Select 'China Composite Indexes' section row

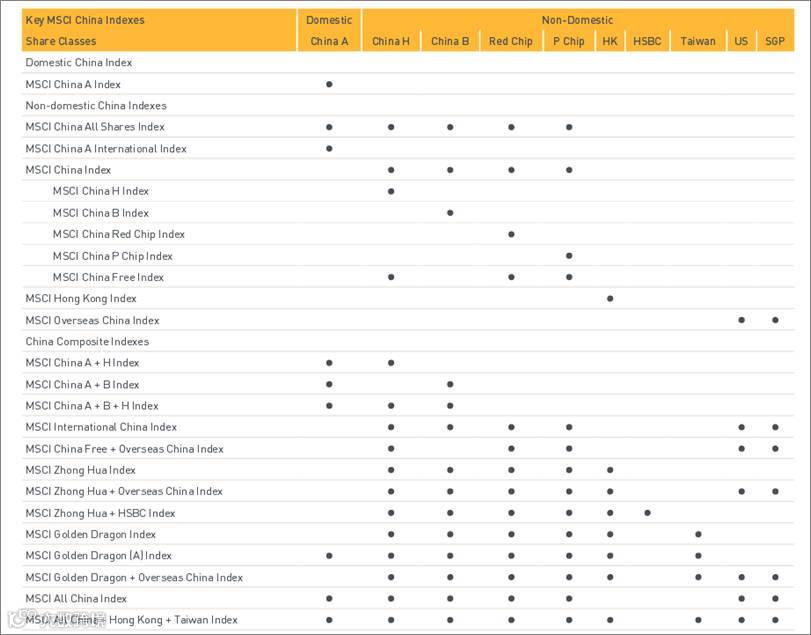point(408,341)
